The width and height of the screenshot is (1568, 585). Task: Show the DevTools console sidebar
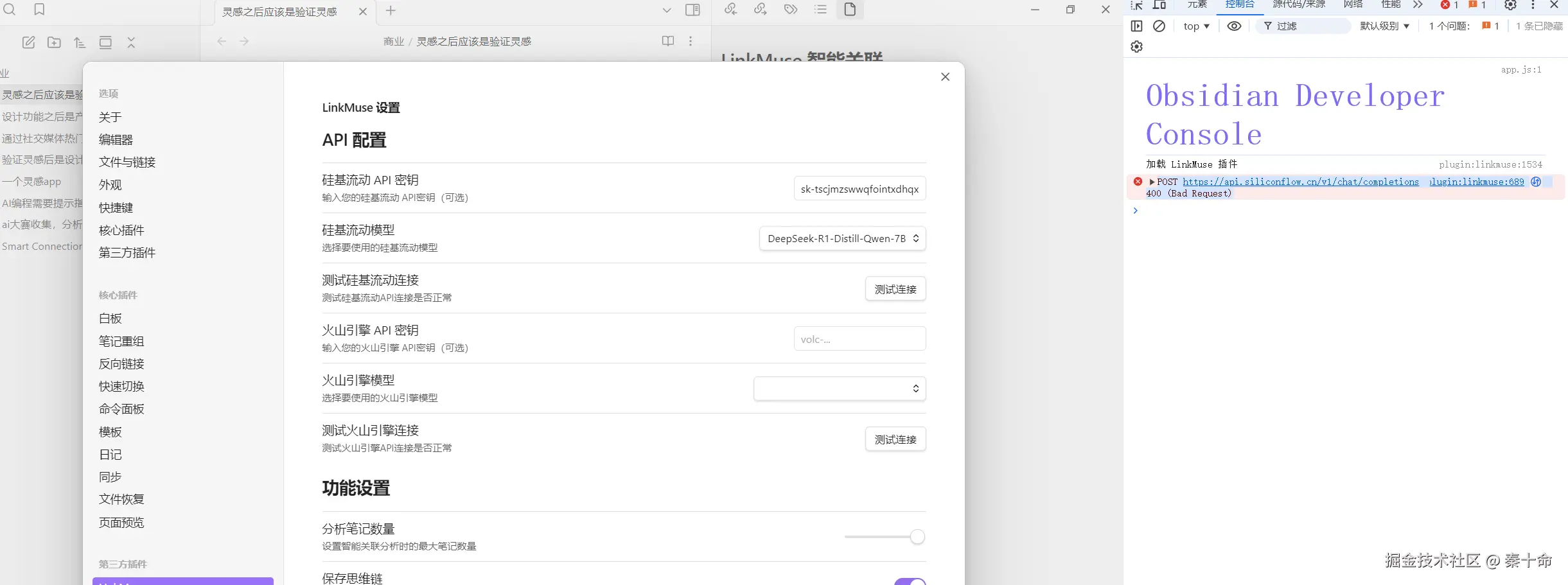[1136, 26]
